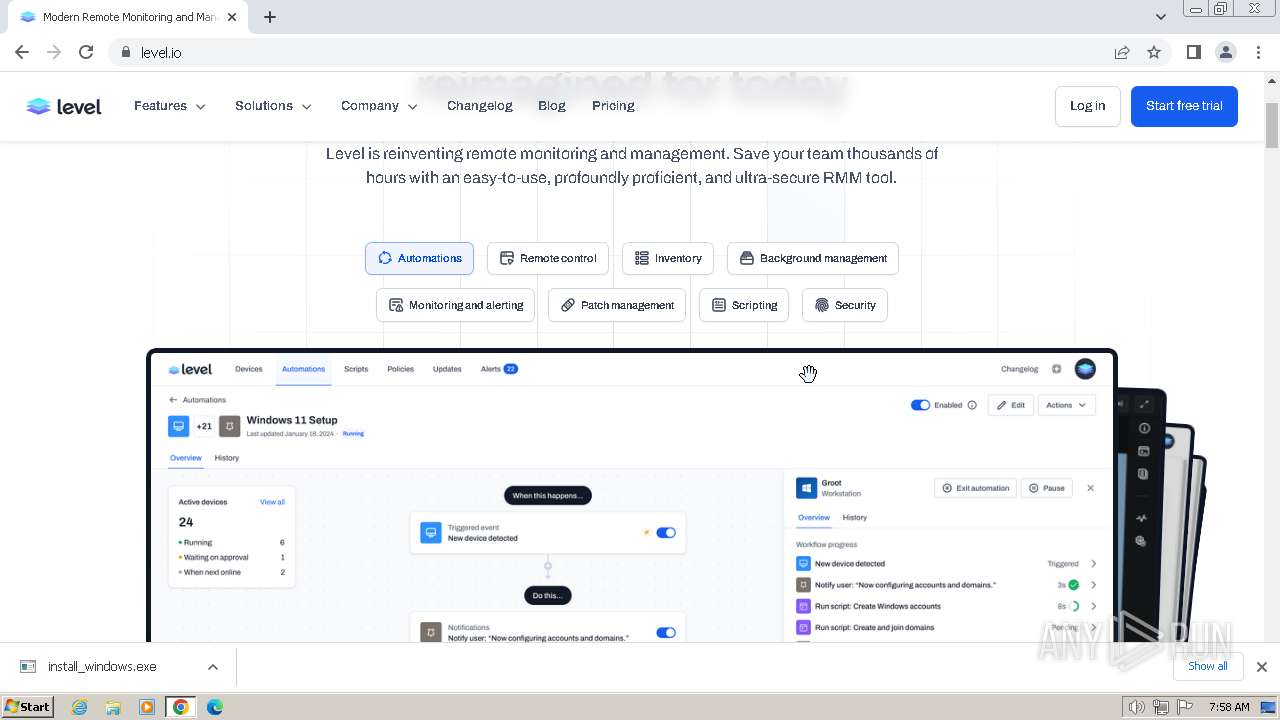
Task: Click View all in Active devices card
Action: [272, 502]
